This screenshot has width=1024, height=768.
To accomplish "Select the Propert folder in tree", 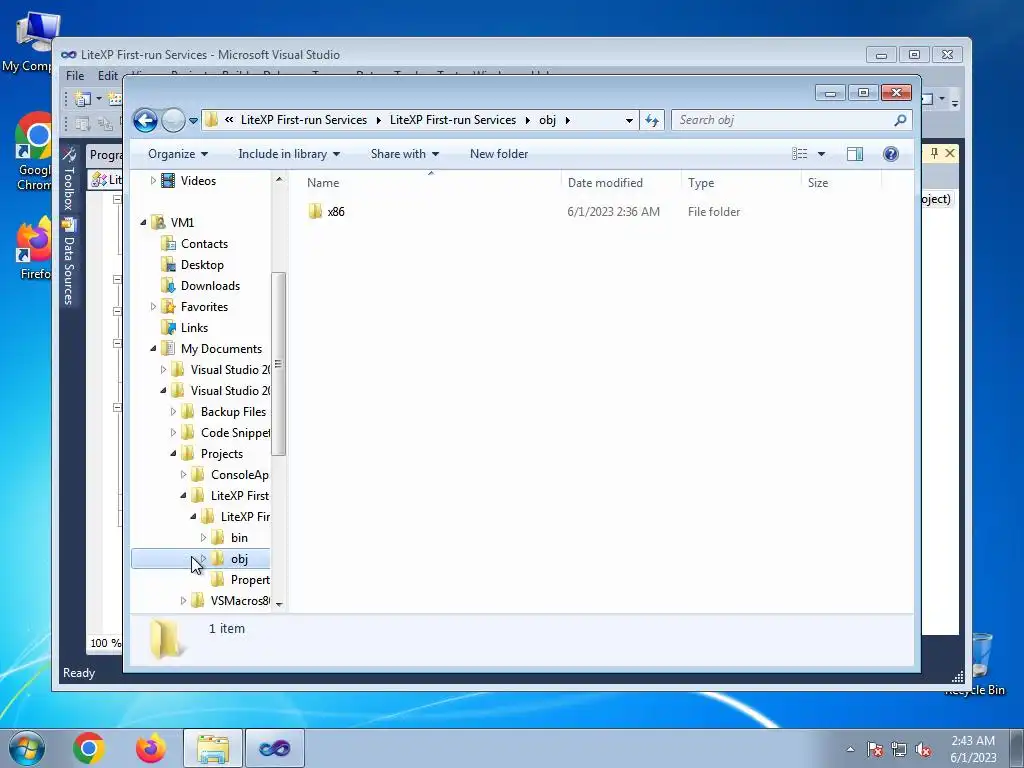I will click(250, 580).
